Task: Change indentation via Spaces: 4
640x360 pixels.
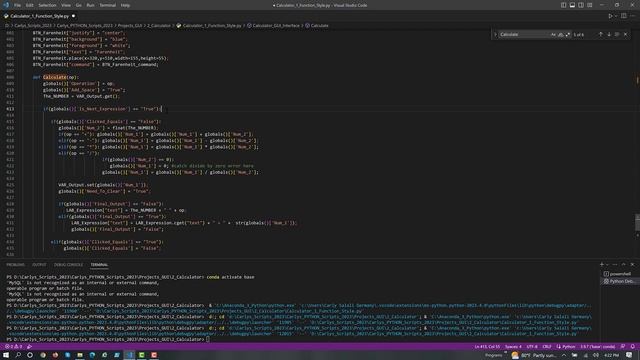Action: coord(513,347)
